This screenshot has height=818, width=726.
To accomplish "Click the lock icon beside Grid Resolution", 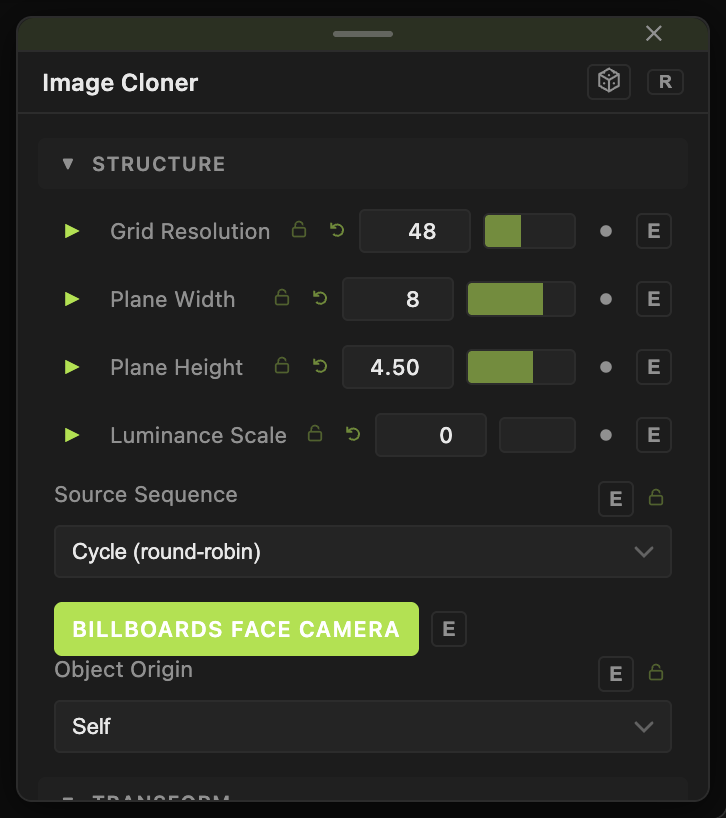I will pyautogui.click(x=299, y=230).
